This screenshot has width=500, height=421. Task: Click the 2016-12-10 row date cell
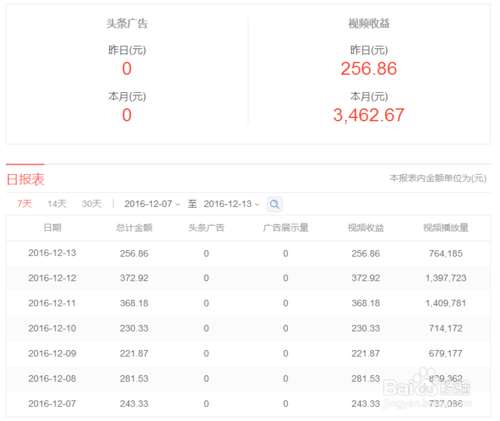coord(52,328)
